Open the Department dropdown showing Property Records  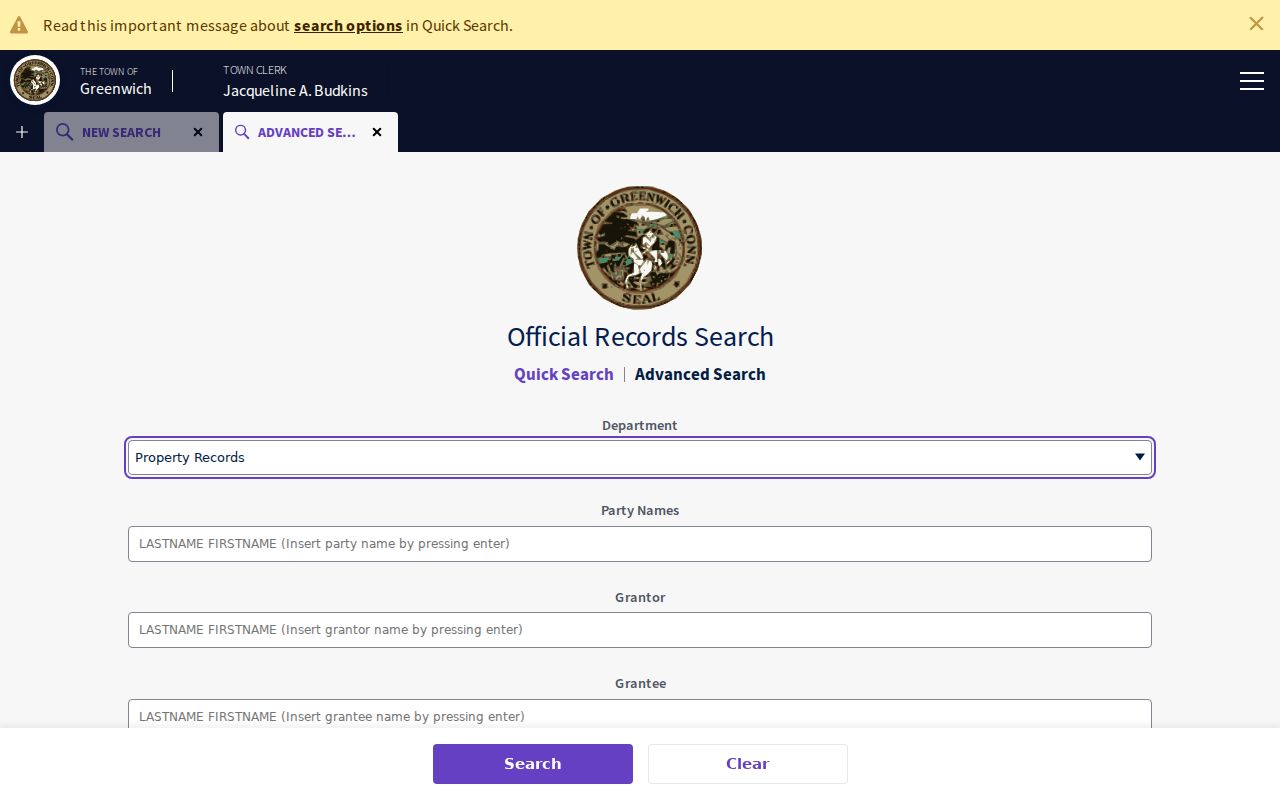click(x=640, y=457)
